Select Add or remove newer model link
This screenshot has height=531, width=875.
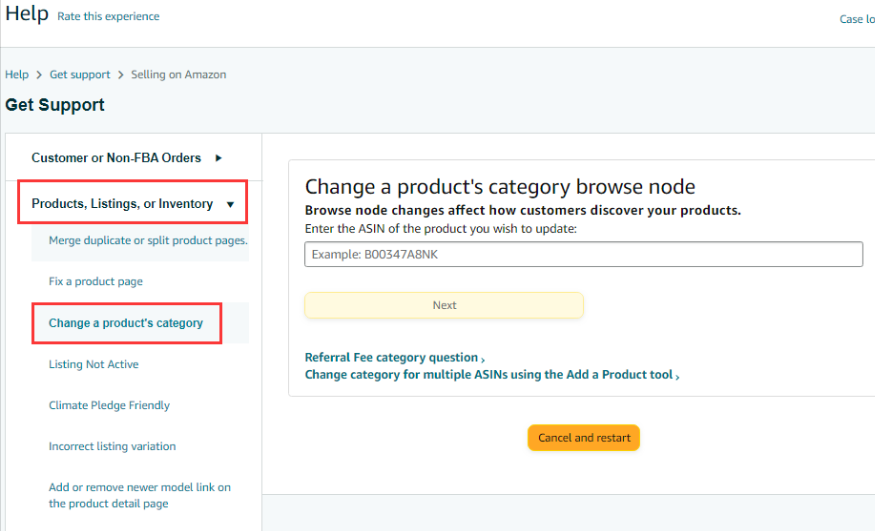click(139, 495)
